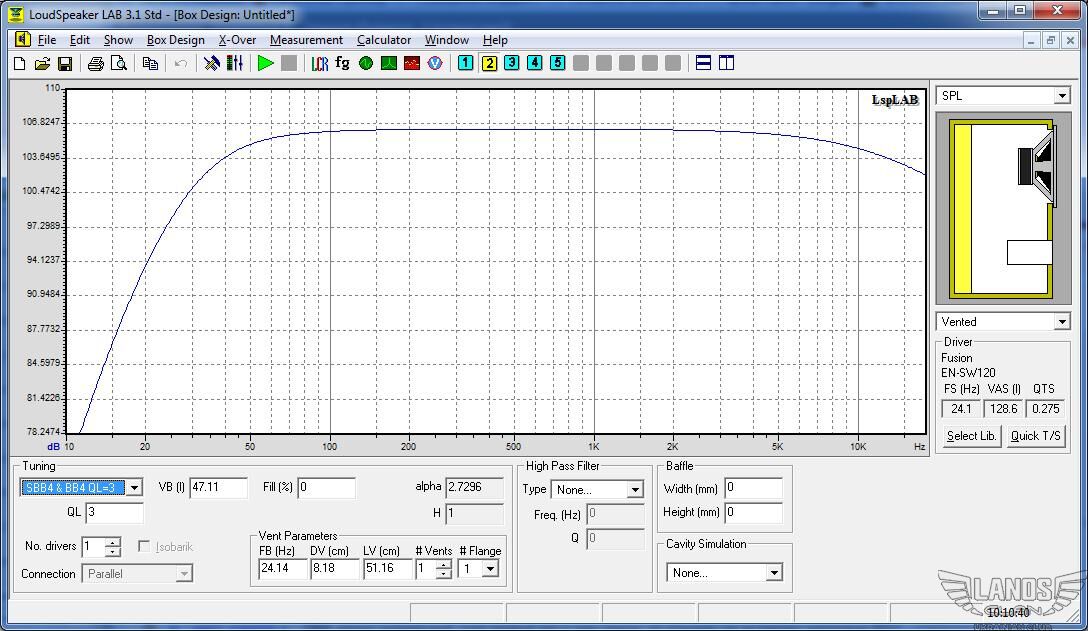
Task: Click the LV (cm) vent field
Action: click(387, 569)
